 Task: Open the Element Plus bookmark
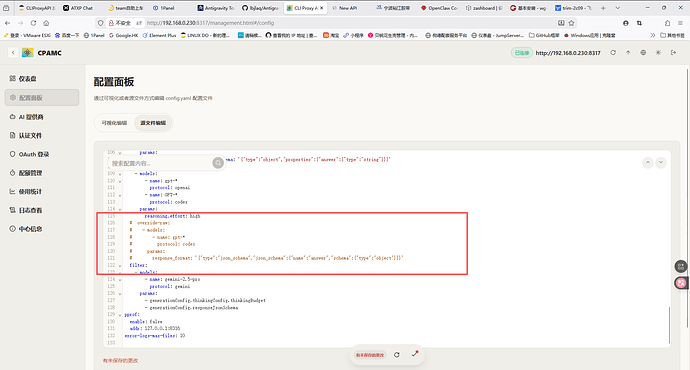(x=159, y=35)
